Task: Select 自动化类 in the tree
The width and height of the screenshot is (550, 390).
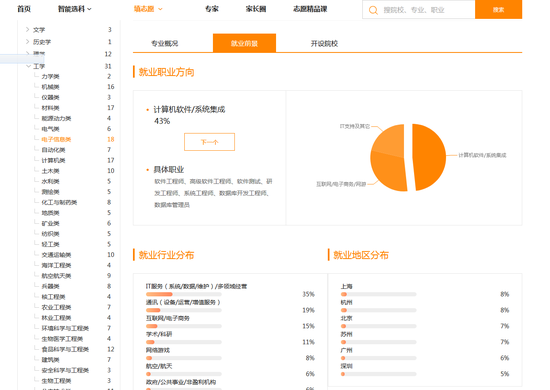Action: (x=53, y=150)
